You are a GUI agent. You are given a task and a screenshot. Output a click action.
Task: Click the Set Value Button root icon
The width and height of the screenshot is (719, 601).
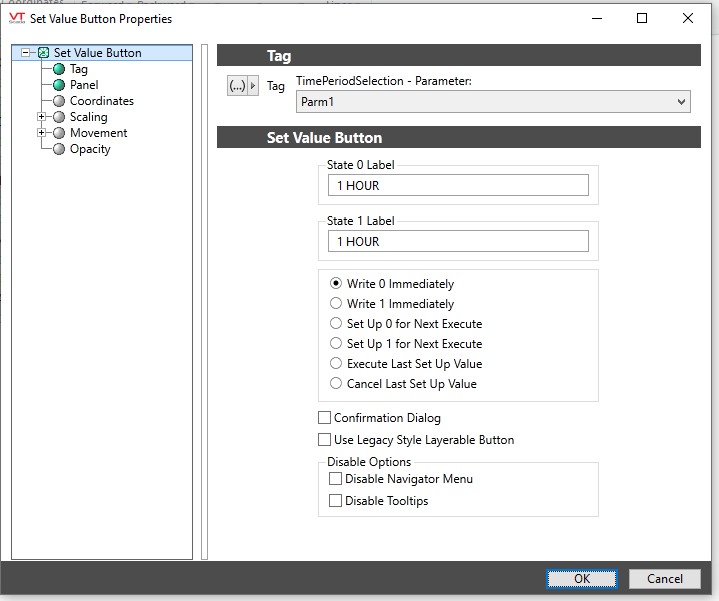point(43,53)
